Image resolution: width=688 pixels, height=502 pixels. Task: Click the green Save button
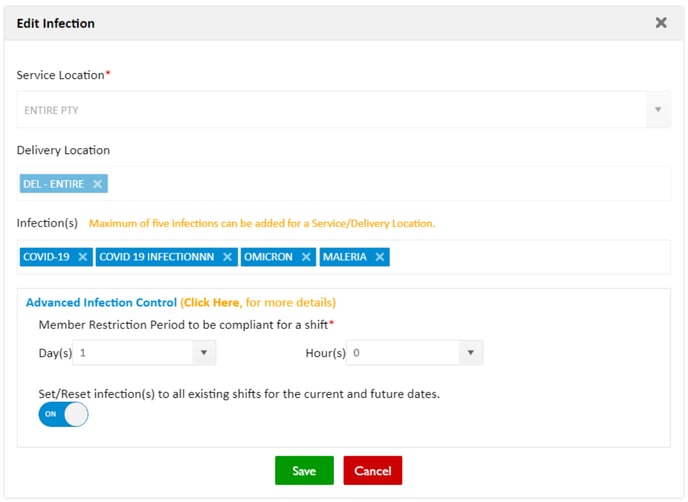(x=304, y=471)
